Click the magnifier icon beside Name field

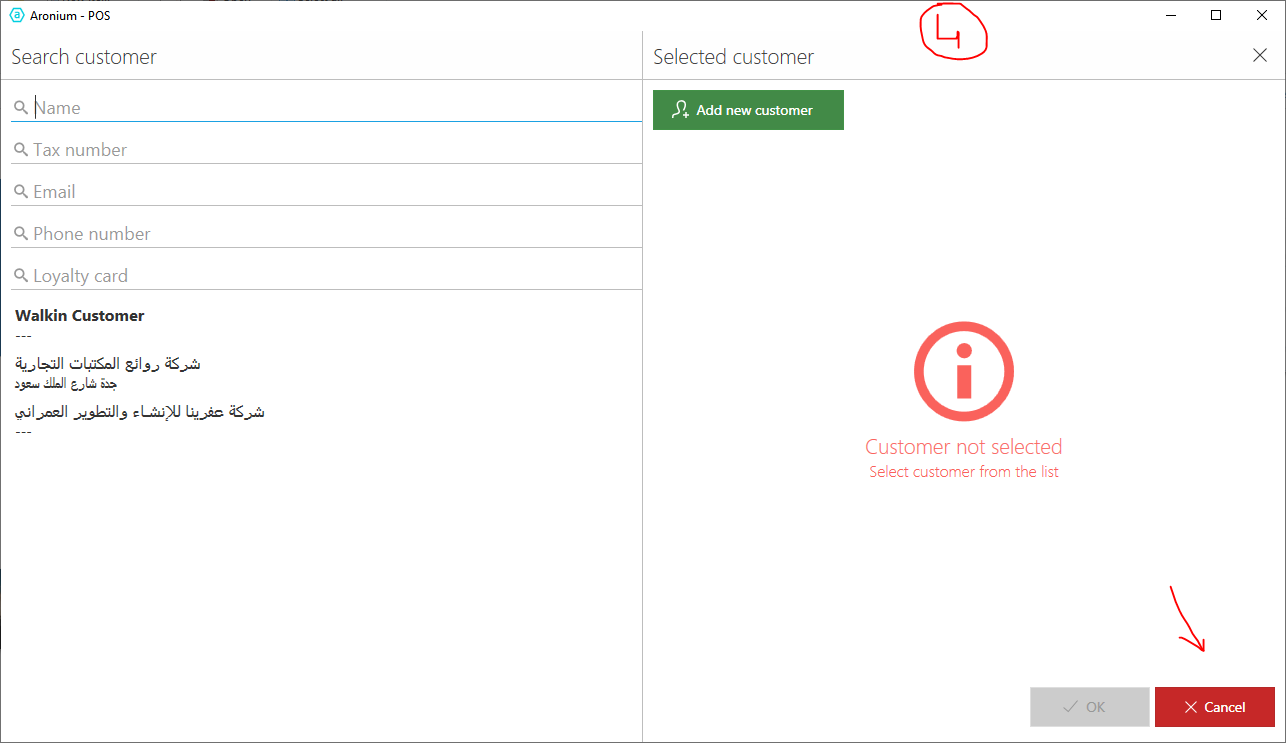[21, 108]
